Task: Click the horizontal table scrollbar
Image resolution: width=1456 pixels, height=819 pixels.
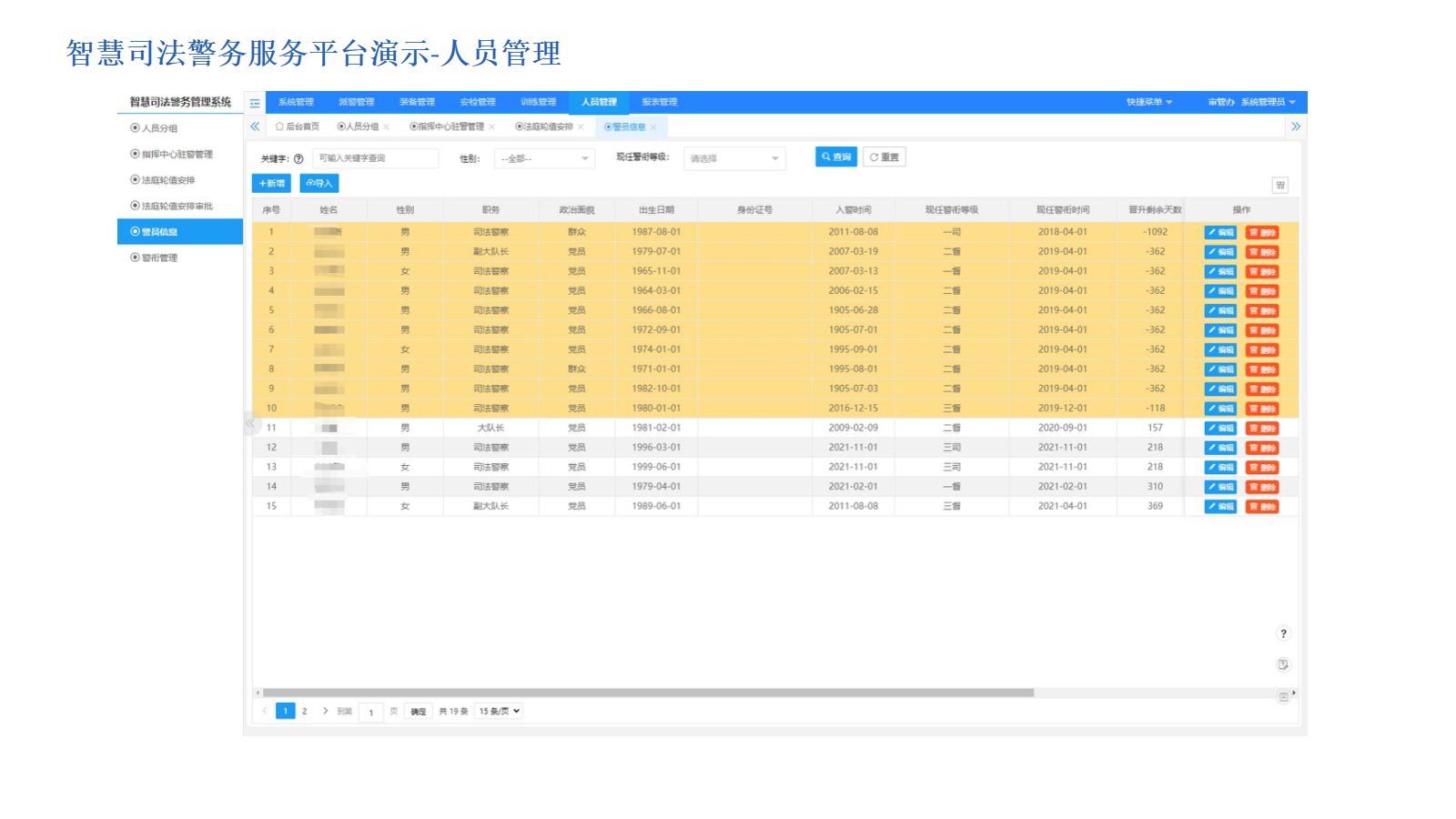Action: 648,693
